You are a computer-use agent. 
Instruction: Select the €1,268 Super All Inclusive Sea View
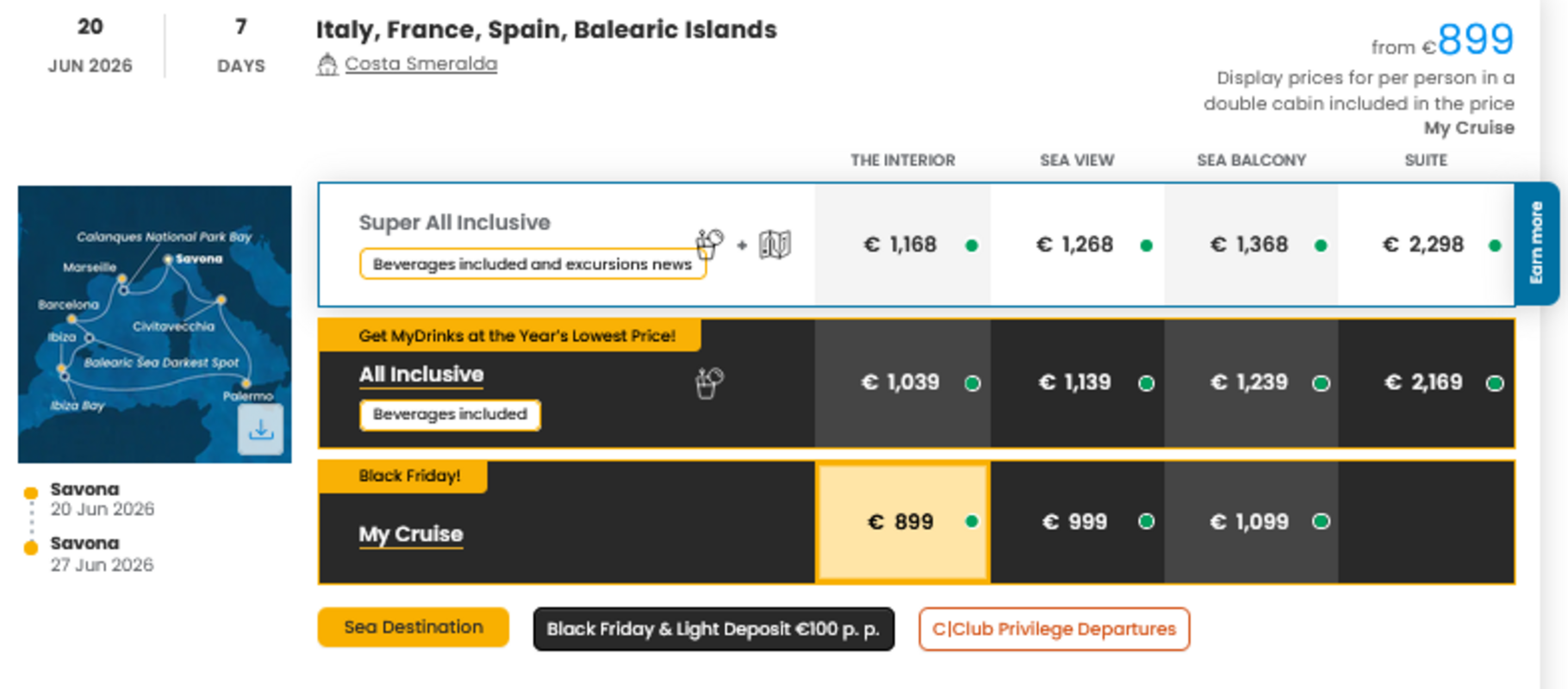point(1075,245)
